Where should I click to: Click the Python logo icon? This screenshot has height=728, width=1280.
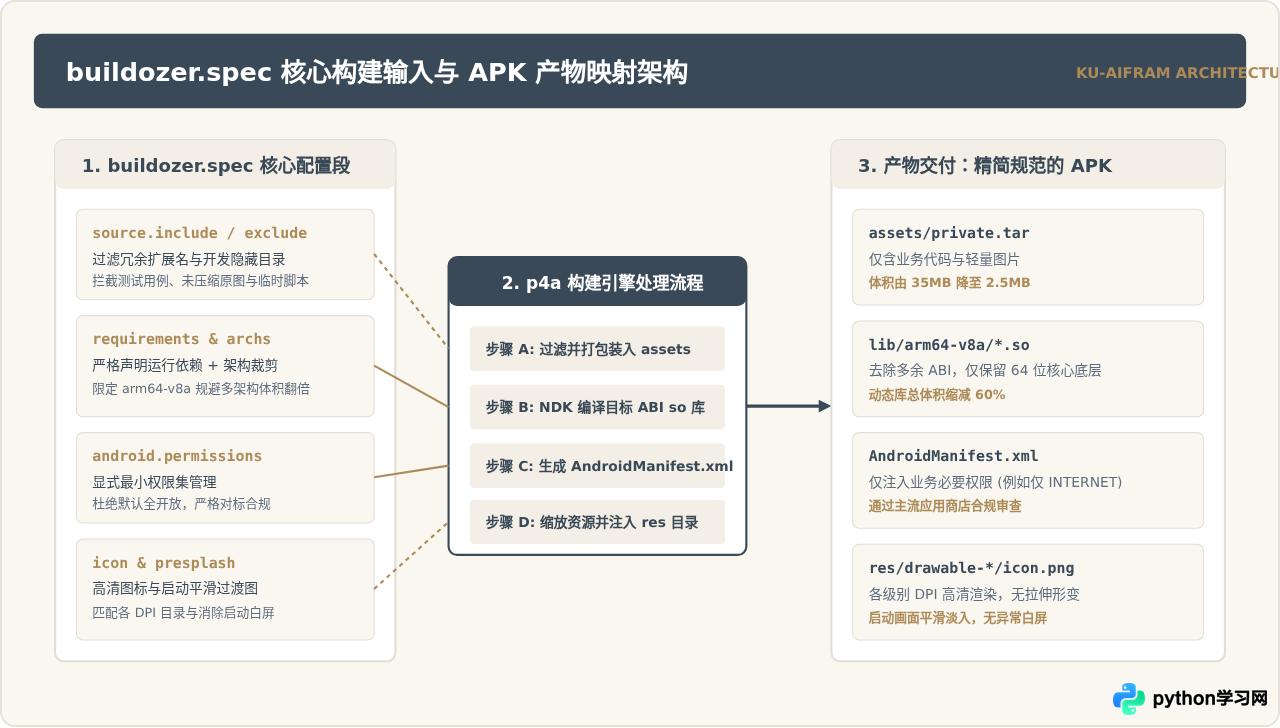tap(1129, 699)
